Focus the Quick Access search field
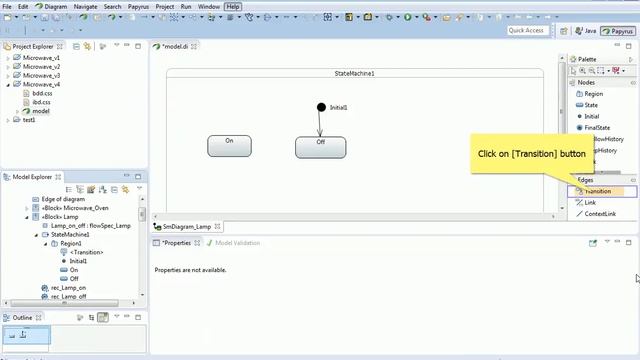The height and width of the screenshot is (360, 640). click(527, 30)
